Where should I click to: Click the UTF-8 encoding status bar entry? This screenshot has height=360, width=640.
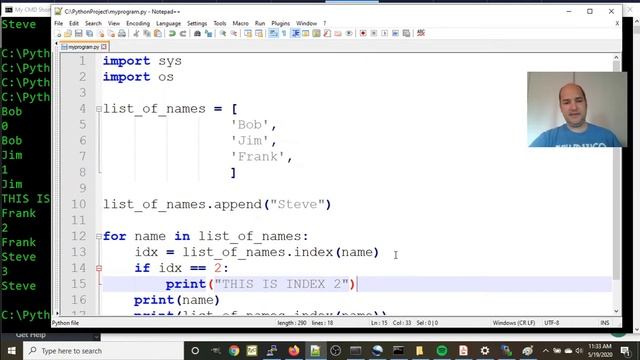[x=551, y=323]
